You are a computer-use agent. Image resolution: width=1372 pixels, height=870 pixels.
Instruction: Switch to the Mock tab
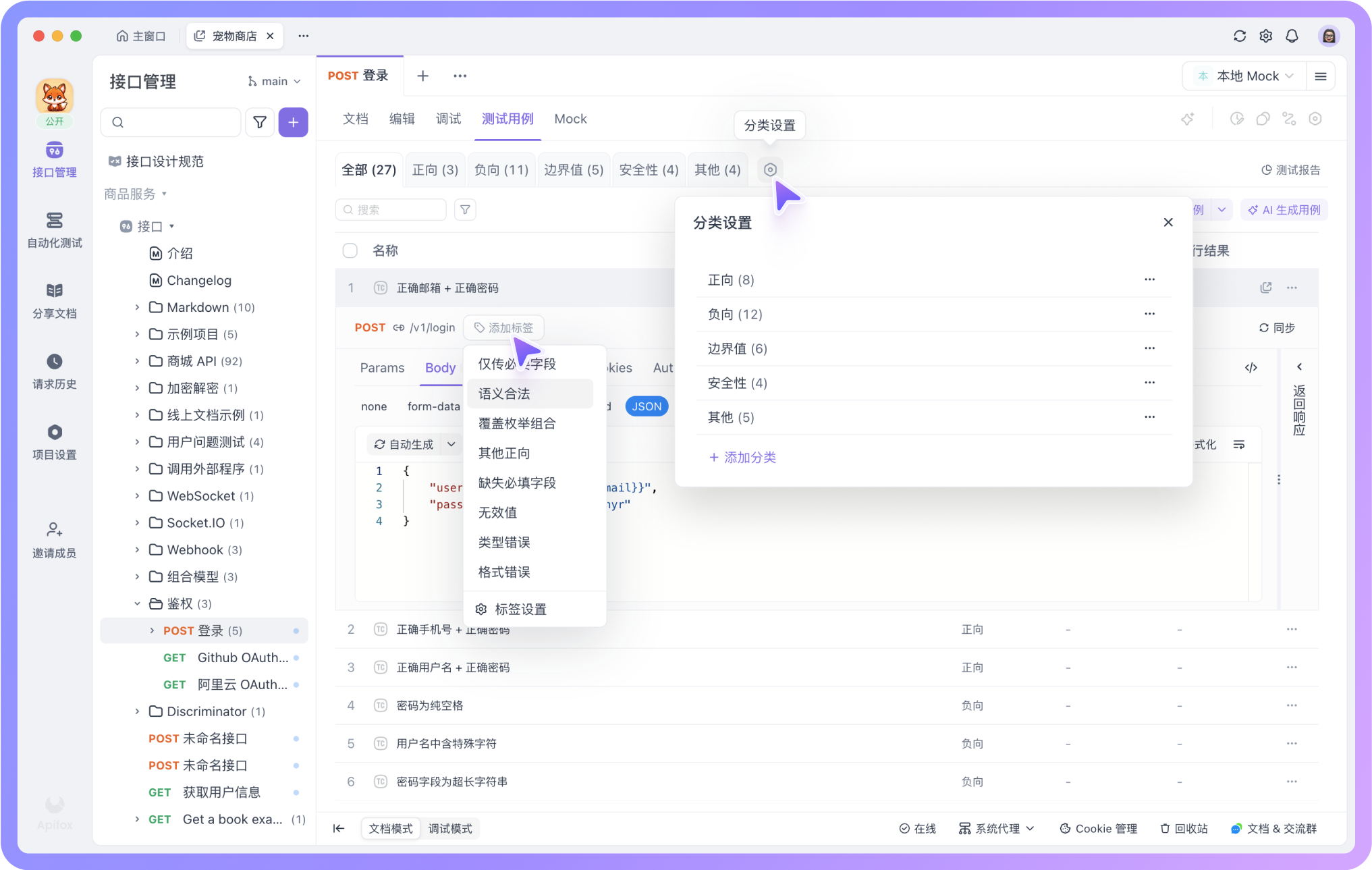click(x=570, y=119)
